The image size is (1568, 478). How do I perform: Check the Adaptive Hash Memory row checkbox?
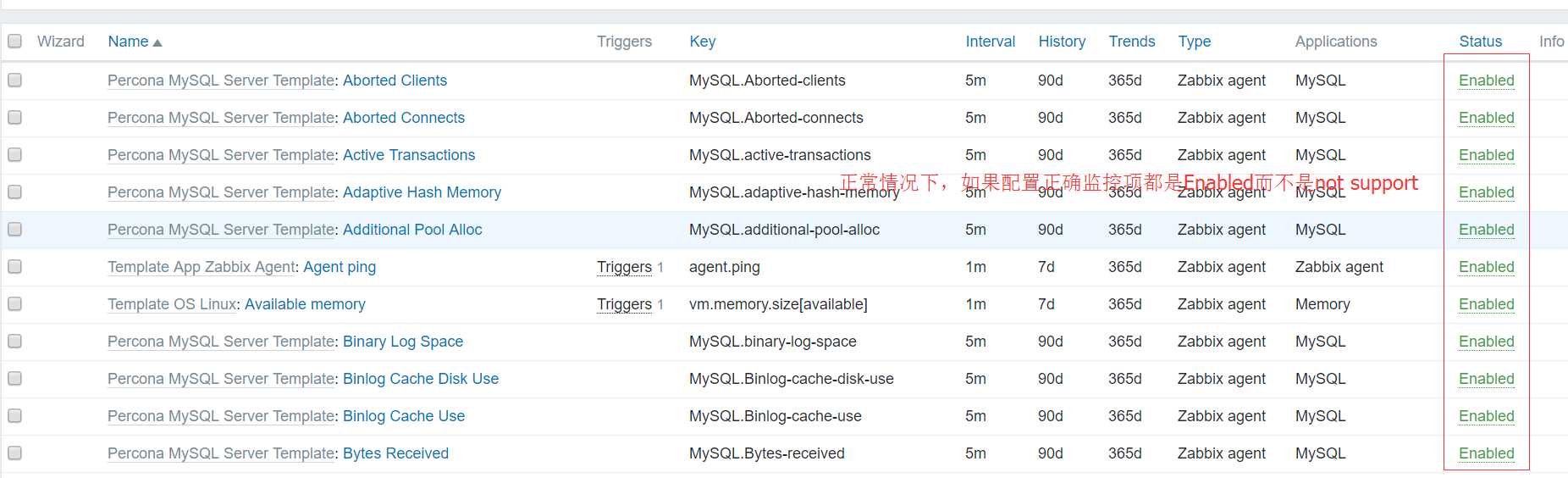point(14,192)
